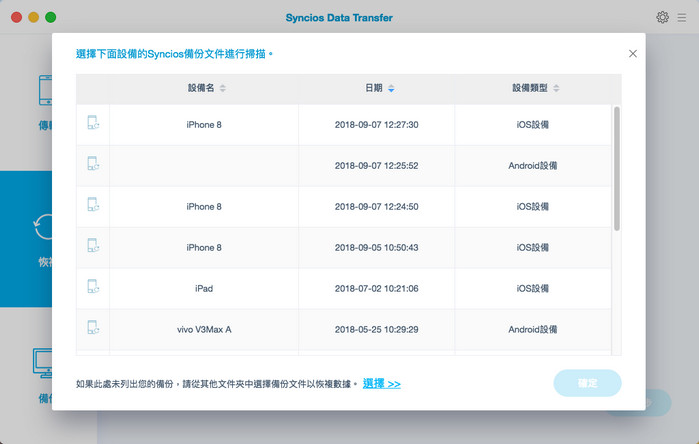Click the 設備類型 column header label
This screenshot has width=699, height=444.
tap(530, 88)
